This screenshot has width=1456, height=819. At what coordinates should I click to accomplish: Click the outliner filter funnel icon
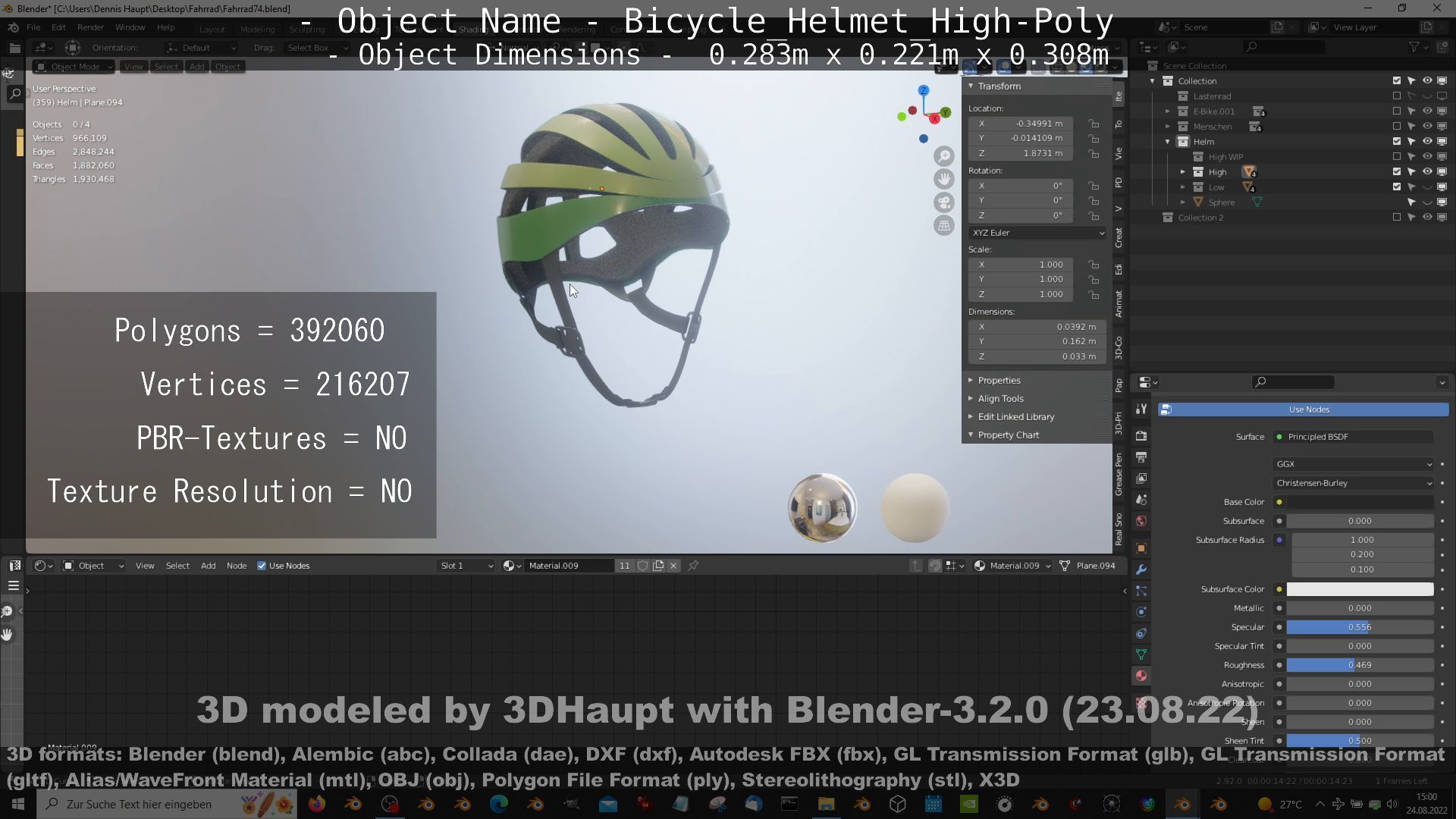(1414, 47)
